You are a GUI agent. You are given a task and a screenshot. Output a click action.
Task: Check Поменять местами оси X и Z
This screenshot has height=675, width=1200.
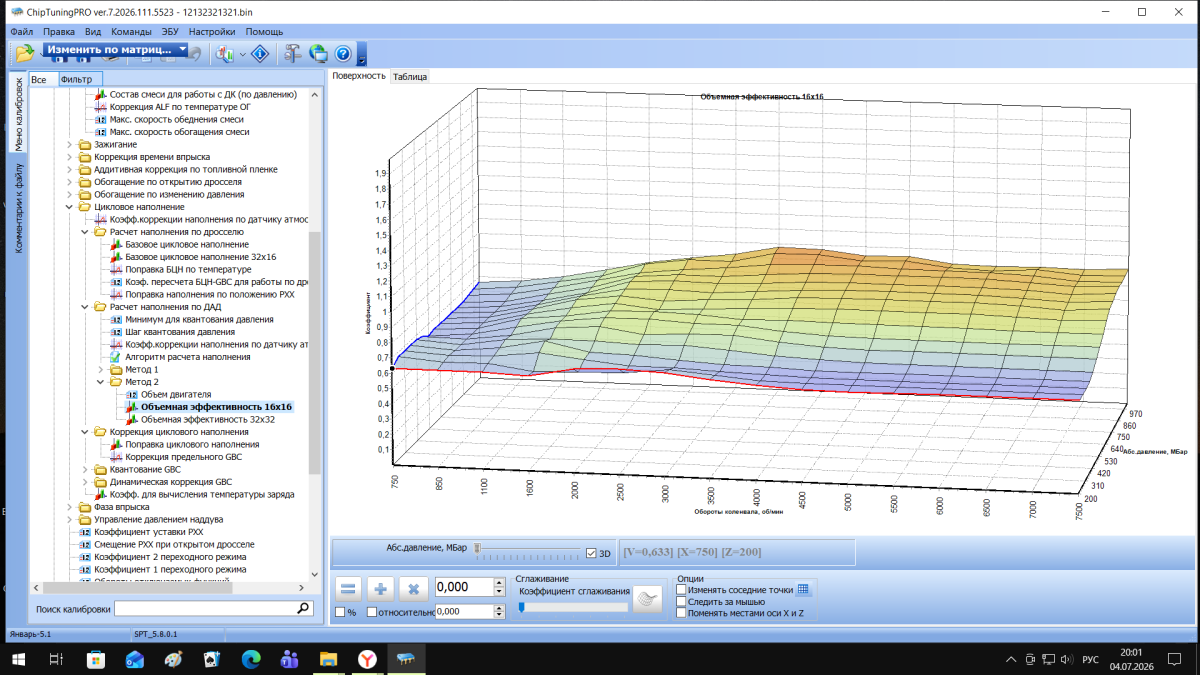[x=681, y=613]
